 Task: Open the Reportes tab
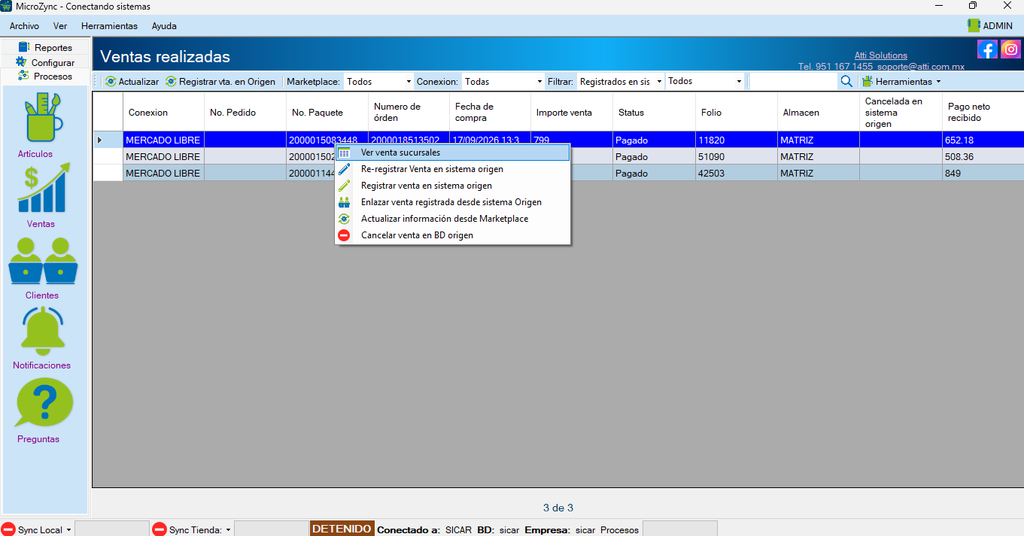click(x=45, y=47)
